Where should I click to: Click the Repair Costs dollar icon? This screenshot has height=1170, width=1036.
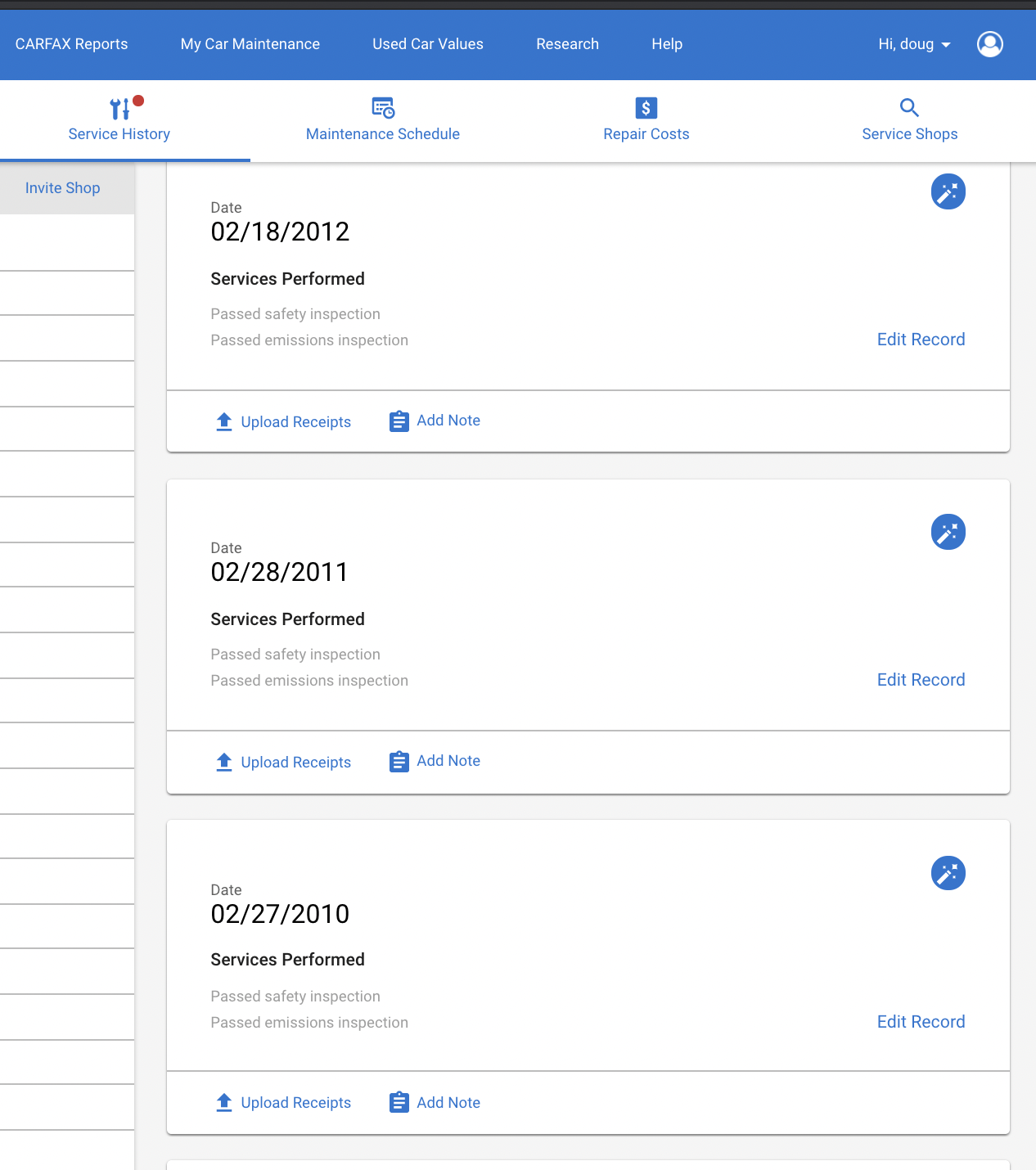tap(646, 108)
